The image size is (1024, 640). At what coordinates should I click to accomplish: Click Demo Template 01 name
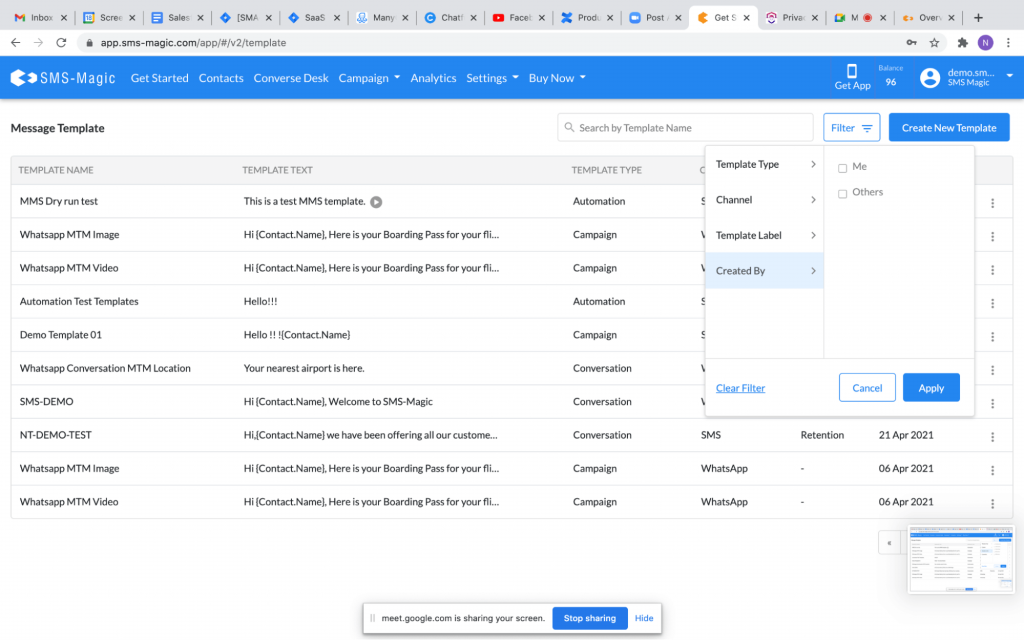61,335
